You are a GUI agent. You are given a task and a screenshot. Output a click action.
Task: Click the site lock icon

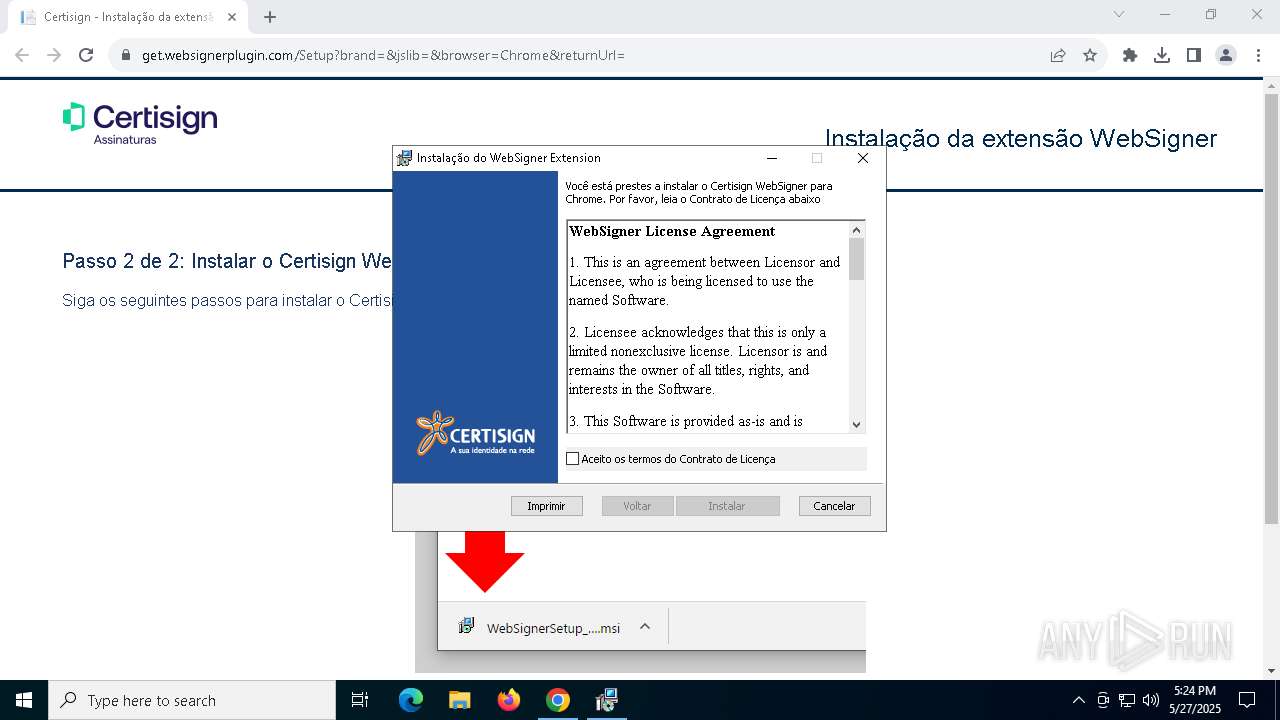click(126, 55)
